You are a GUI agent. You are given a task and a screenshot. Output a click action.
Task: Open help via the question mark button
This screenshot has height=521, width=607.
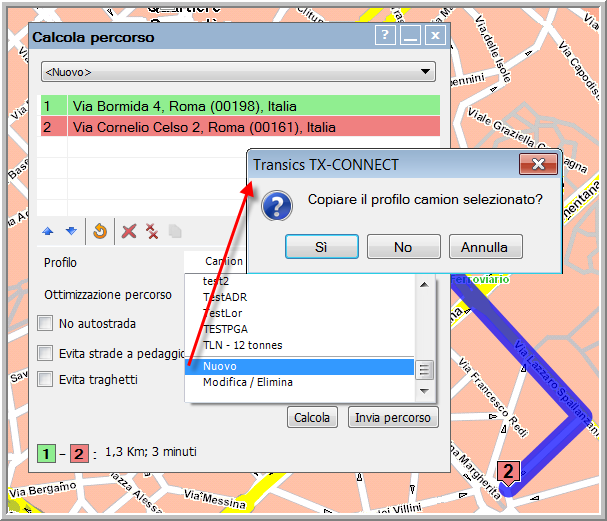coord(385,36)
